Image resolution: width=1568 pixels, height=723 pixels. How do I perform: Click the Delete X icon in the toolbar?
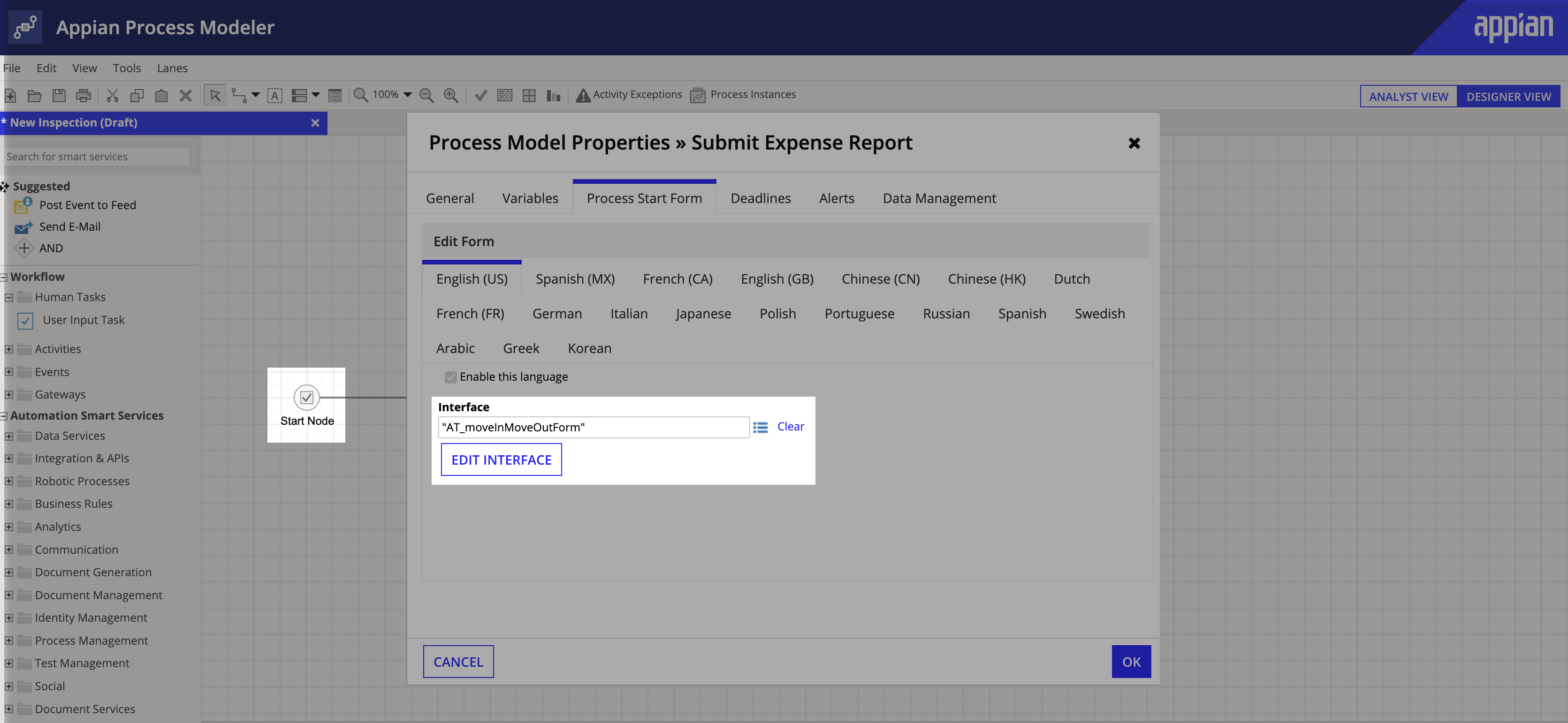coord(186,96)
